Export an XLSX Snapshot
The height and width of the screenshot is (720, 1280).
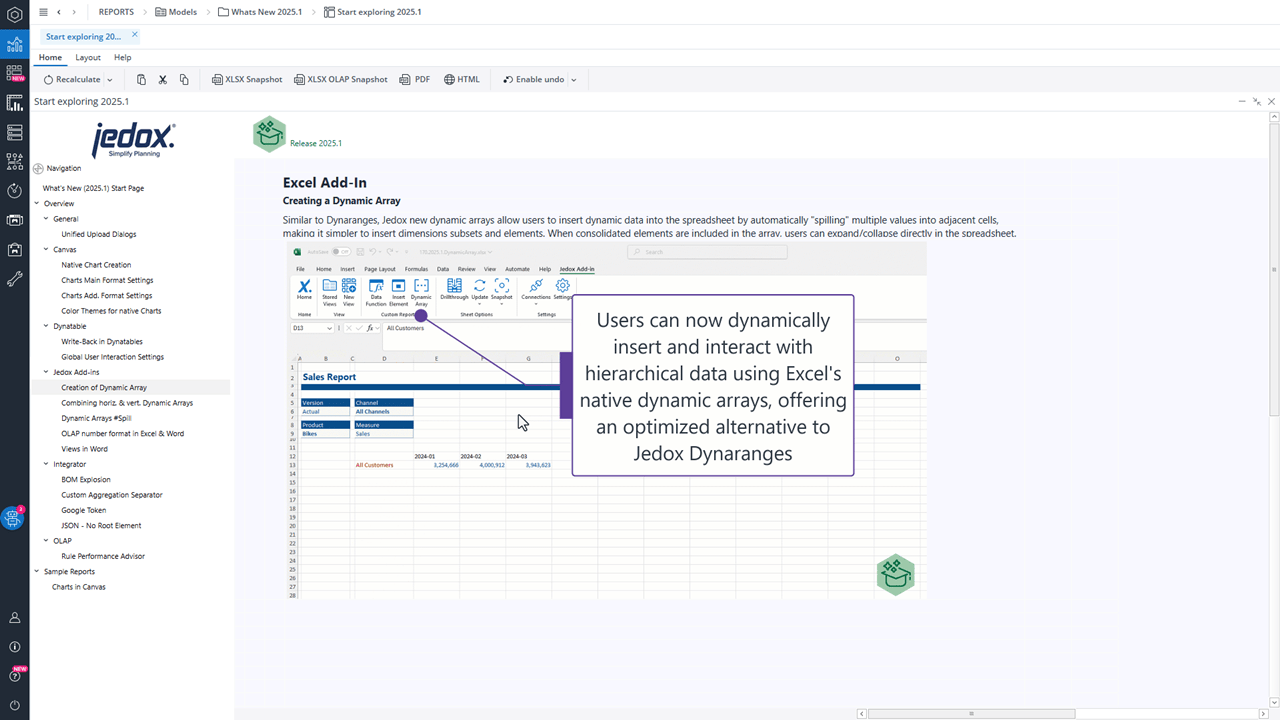pyautogui.click(x=247, y=79)
